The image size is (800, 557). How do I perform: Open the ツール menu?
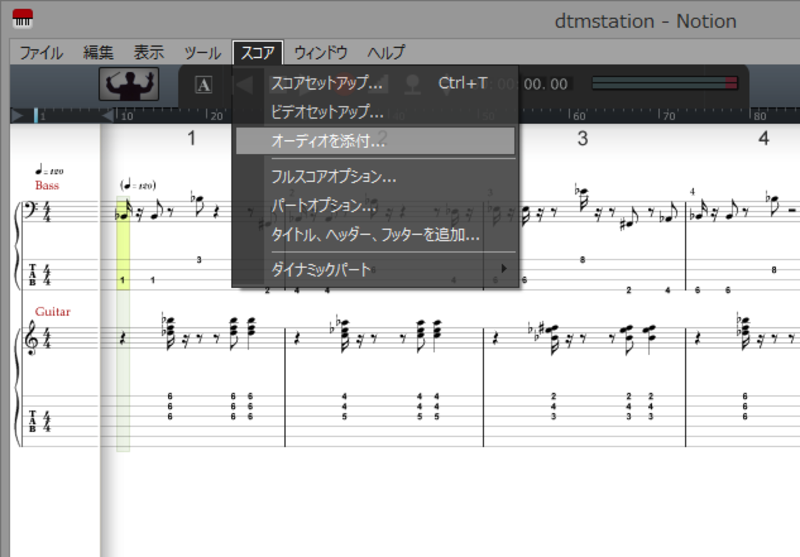202,53
